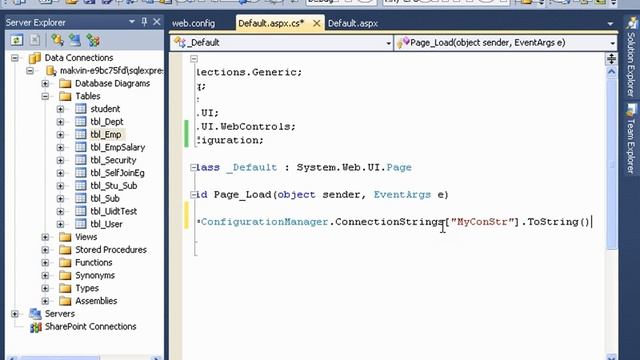
Task: Select the Functions folder label
Action: (93, 263)
